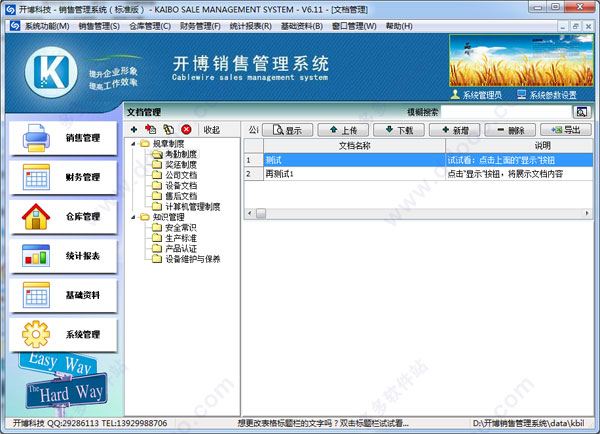Click the title bar application icon
Viewport: 600px width, 434px height.
pyautogui.click(x=10, y=9)
